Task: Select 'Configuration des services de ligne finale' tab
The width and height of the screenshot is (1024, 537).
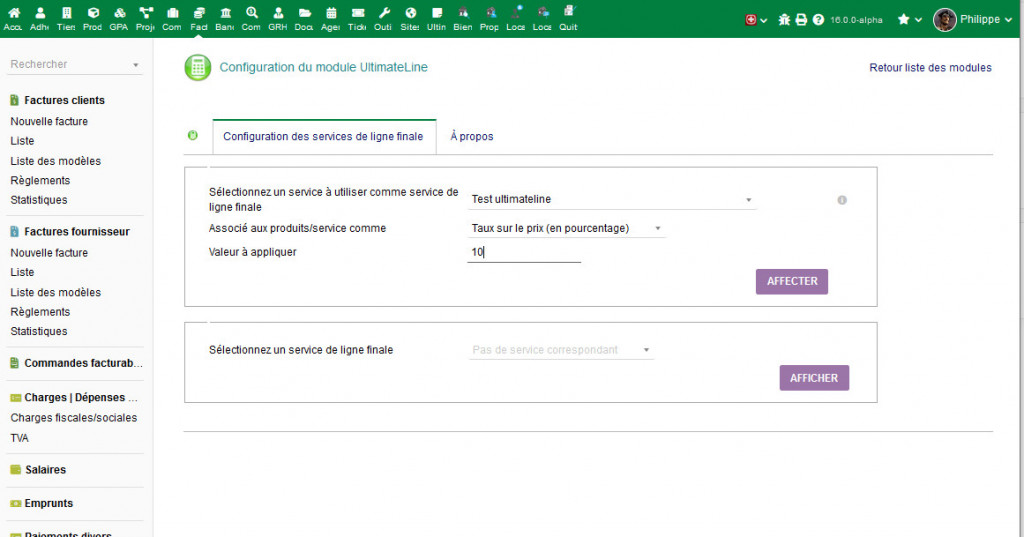Action: click(323, 137)
